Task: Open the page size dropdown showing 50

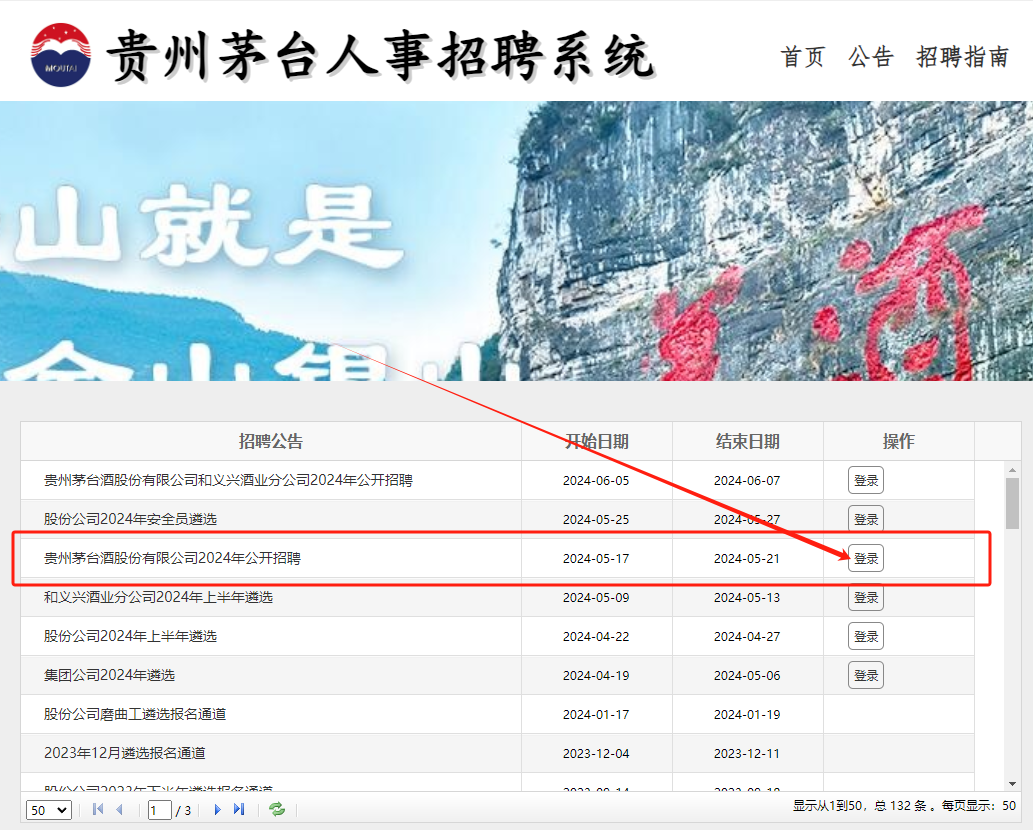Action: (x=48, y=809)
